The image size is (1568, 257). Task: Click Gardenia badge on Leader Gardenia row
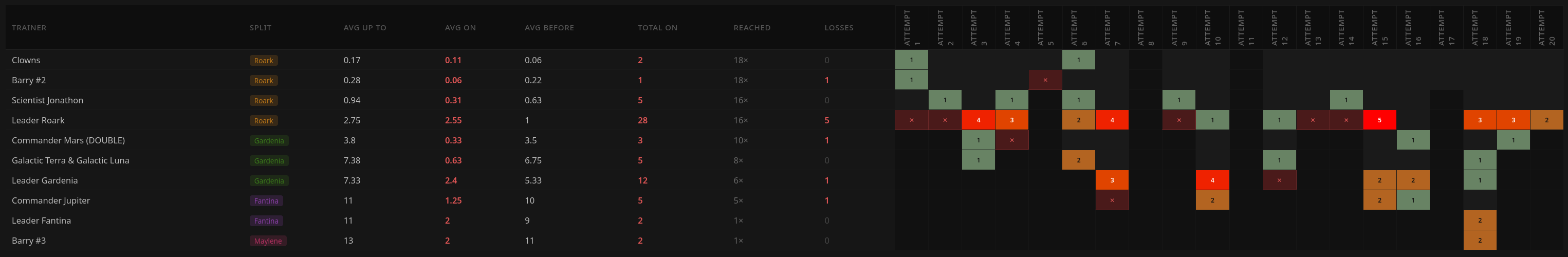tap(269, 181)
